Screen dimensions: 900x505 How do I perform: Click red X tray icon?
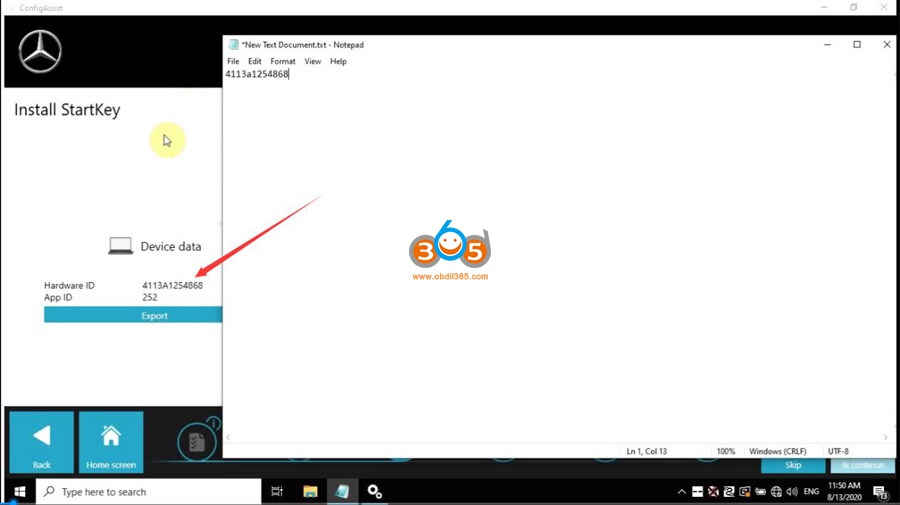coord(713,492)
